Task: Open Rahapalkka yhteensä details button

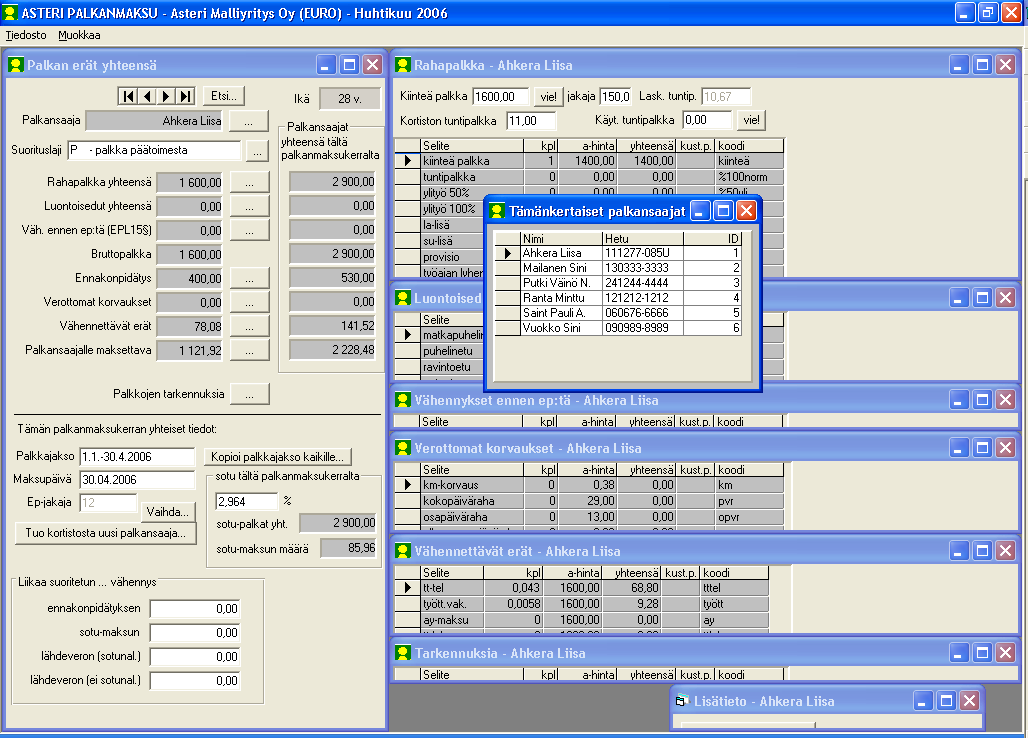Action: tap(249, 183)
